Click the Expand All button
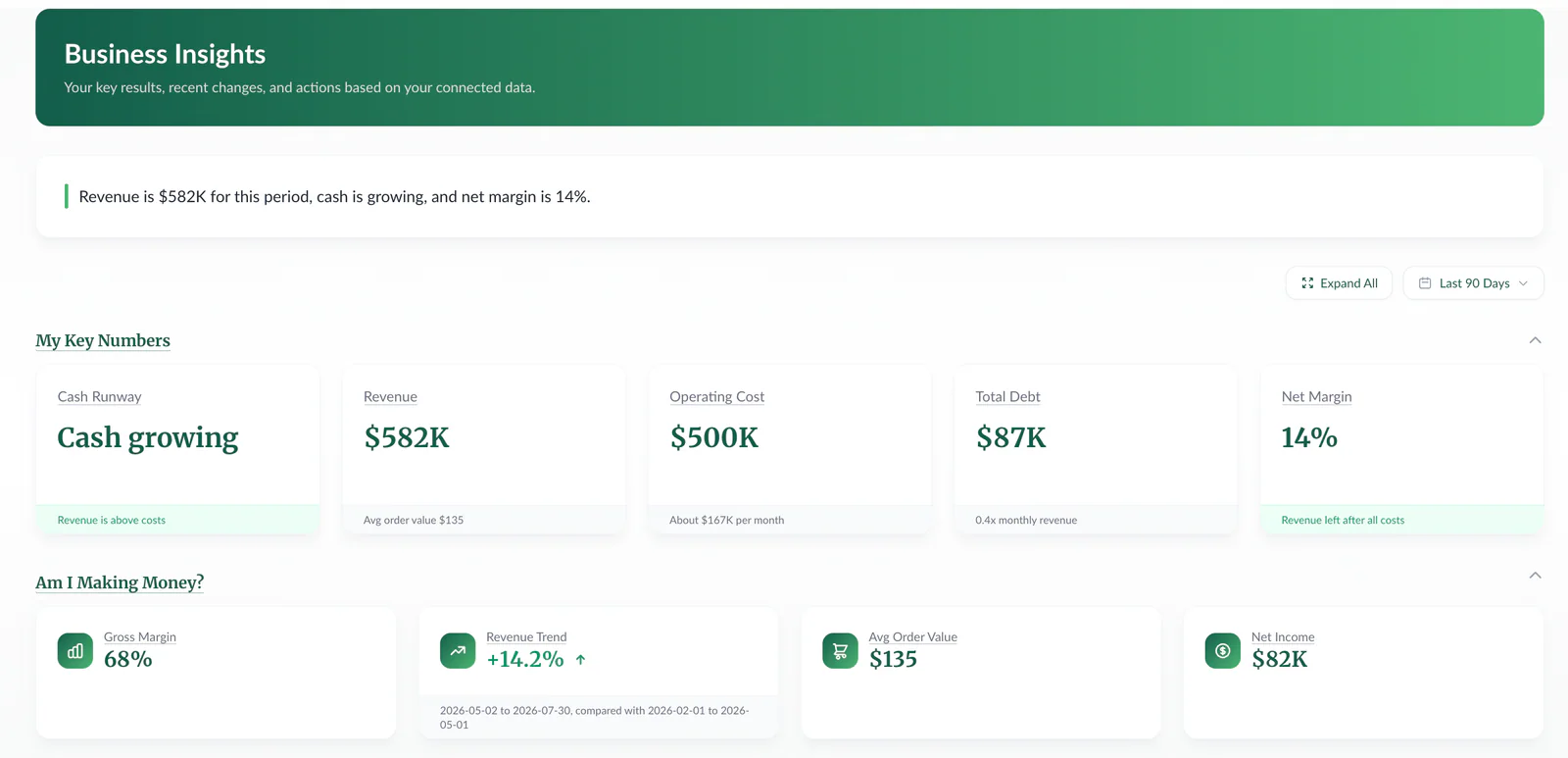The height and width of the screenshot is (758, 1568). point(1339,283)
